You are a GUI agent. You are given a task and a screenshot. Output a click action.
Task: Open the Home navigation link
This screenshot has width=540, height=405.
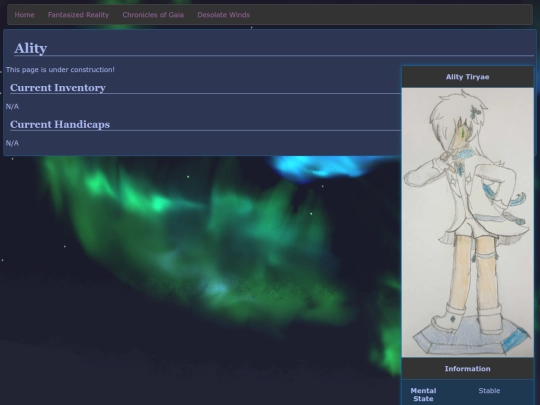point(24,15)
